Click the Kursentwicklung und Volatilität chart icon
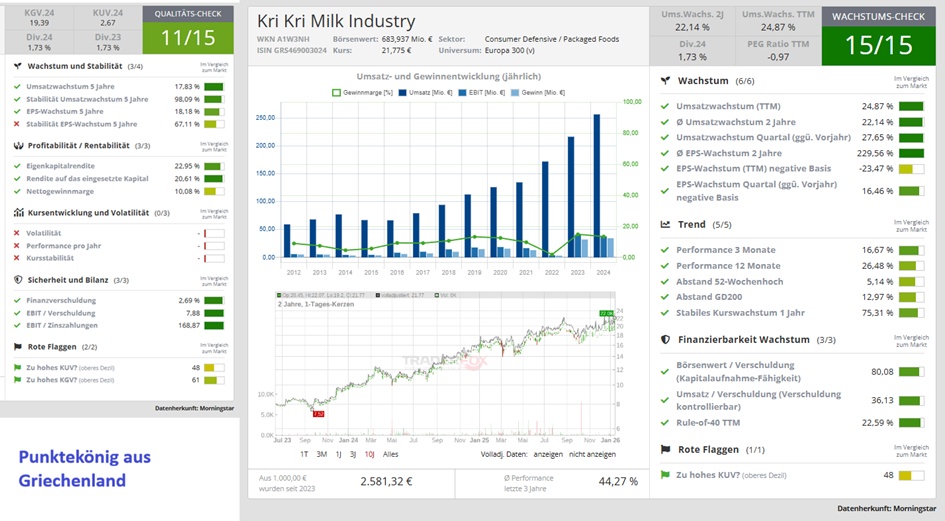 (18, 212)
